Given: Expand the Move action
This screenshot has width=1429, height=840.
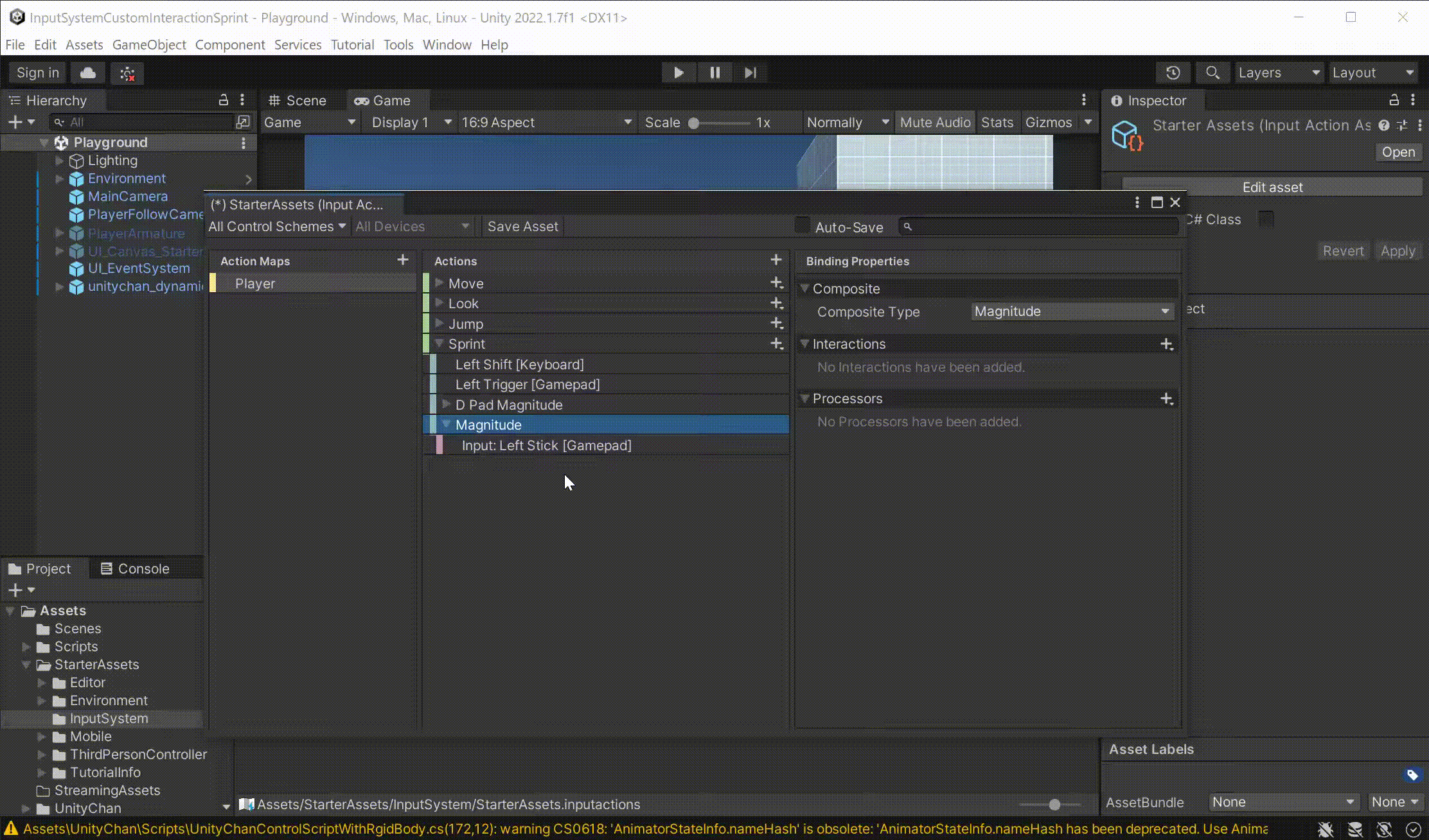Looking at the screenshot, I should click(x=439, y=283).
